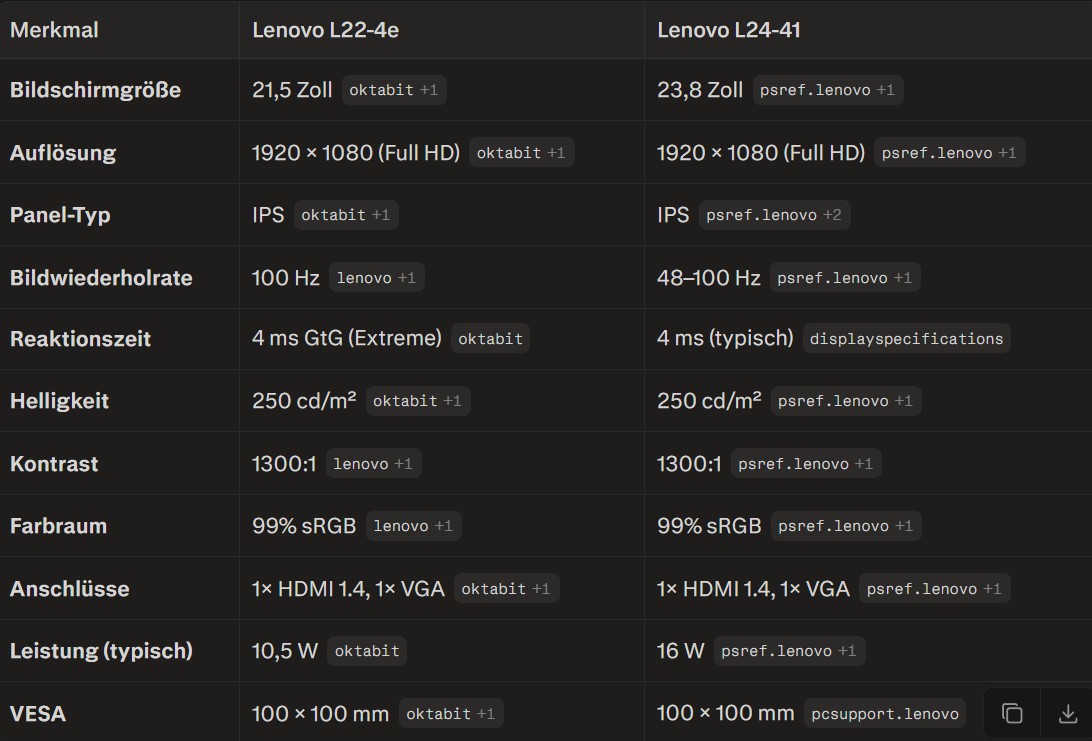Select the 16 W value
Image resolution: width=1092 pixels, height=741 pixels.
680,650
